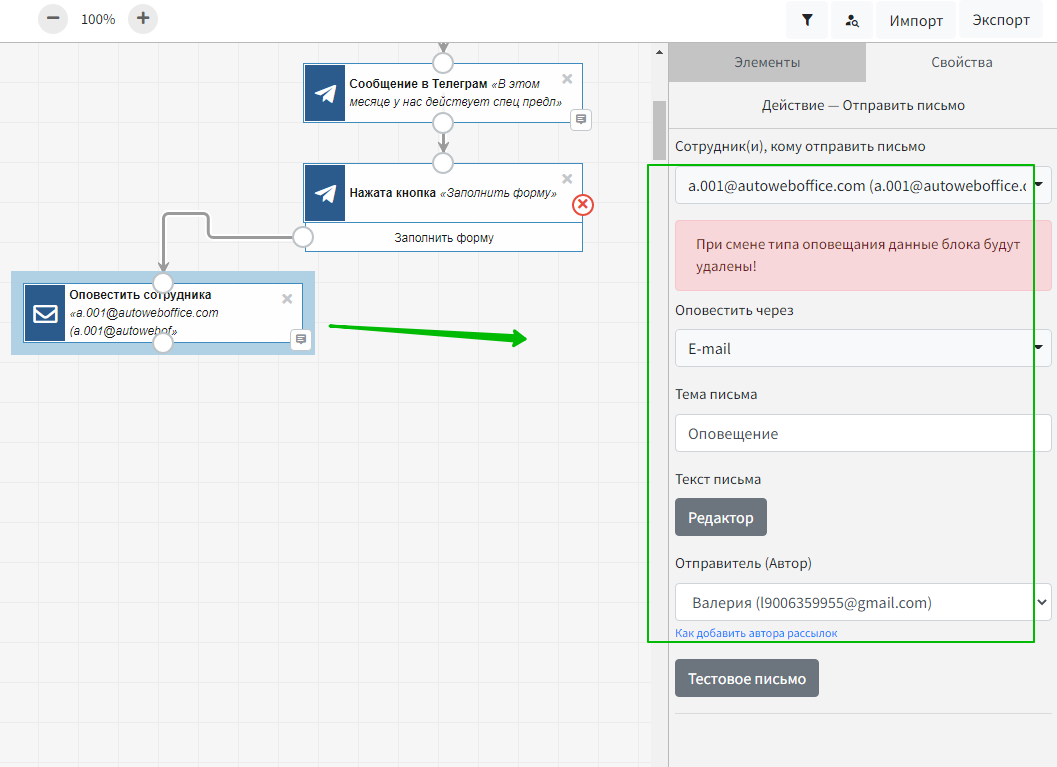Switch to the Свойства tab
Image resolution: width=1057 pixels, height=767 pixels.
pos(961,62)
